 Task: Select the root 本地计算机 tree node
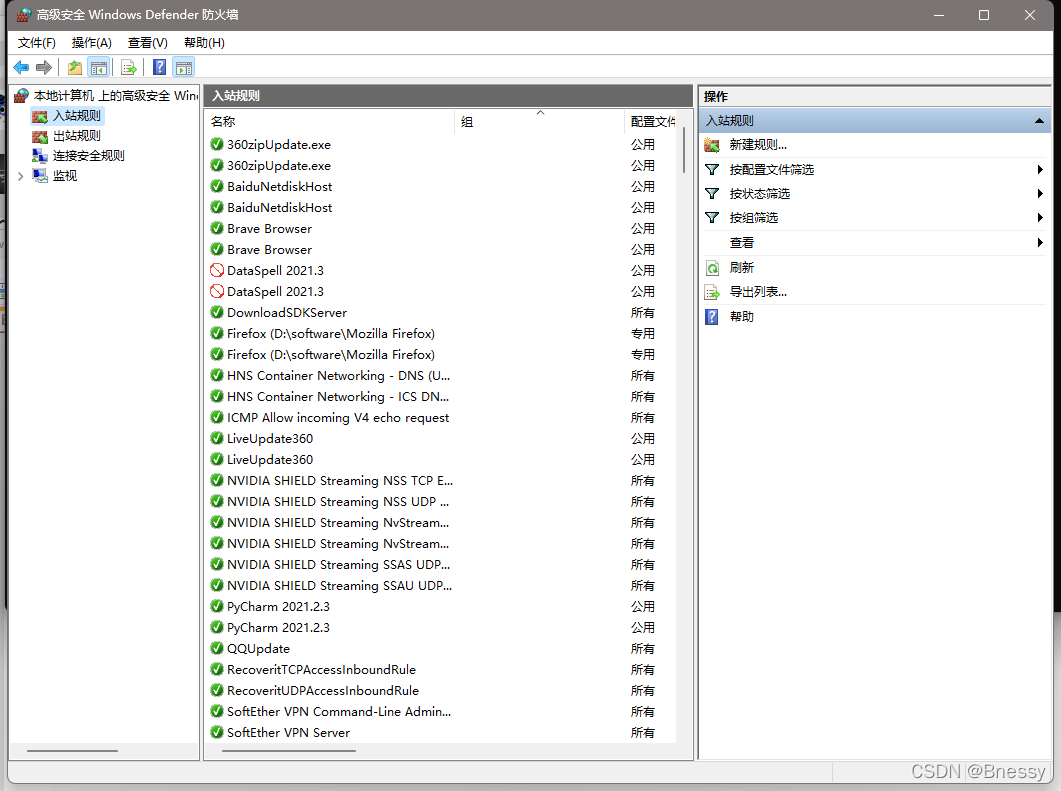pyautogui.click(x=116, y=95)
